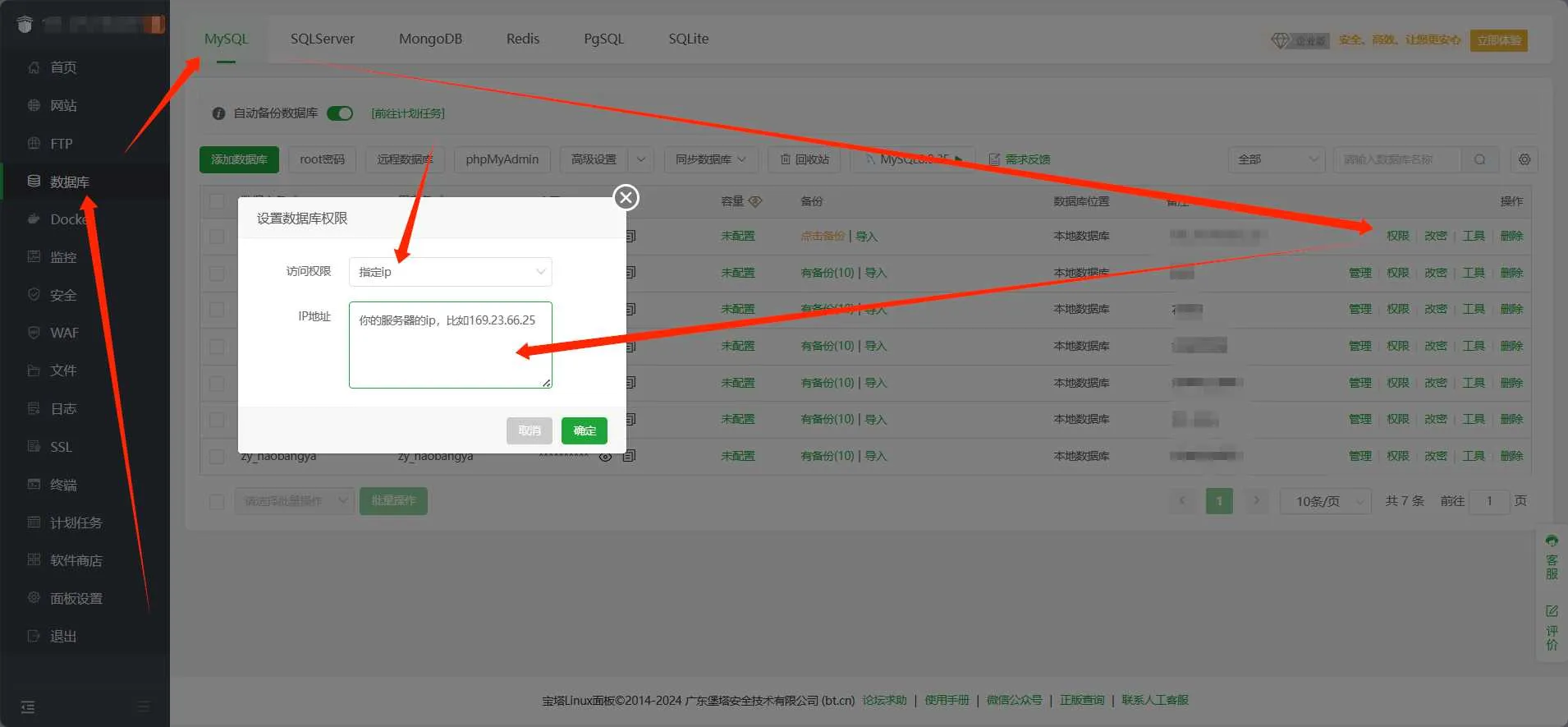Switch to the MySQL tab
The image size is (1568, 727).
tap(226, 39)
